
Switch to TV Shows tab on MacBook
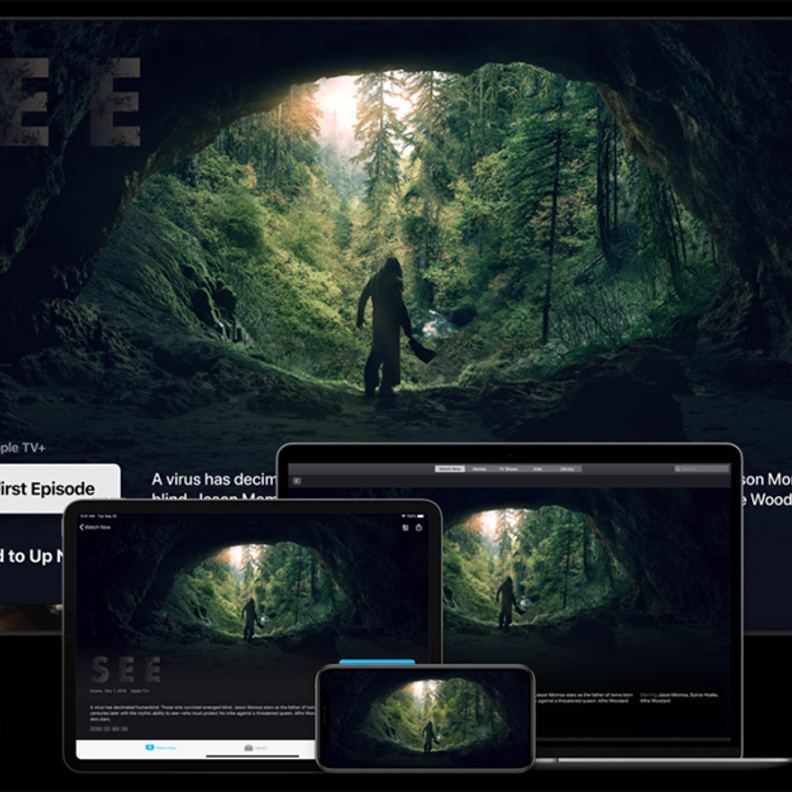pos(509,468)
